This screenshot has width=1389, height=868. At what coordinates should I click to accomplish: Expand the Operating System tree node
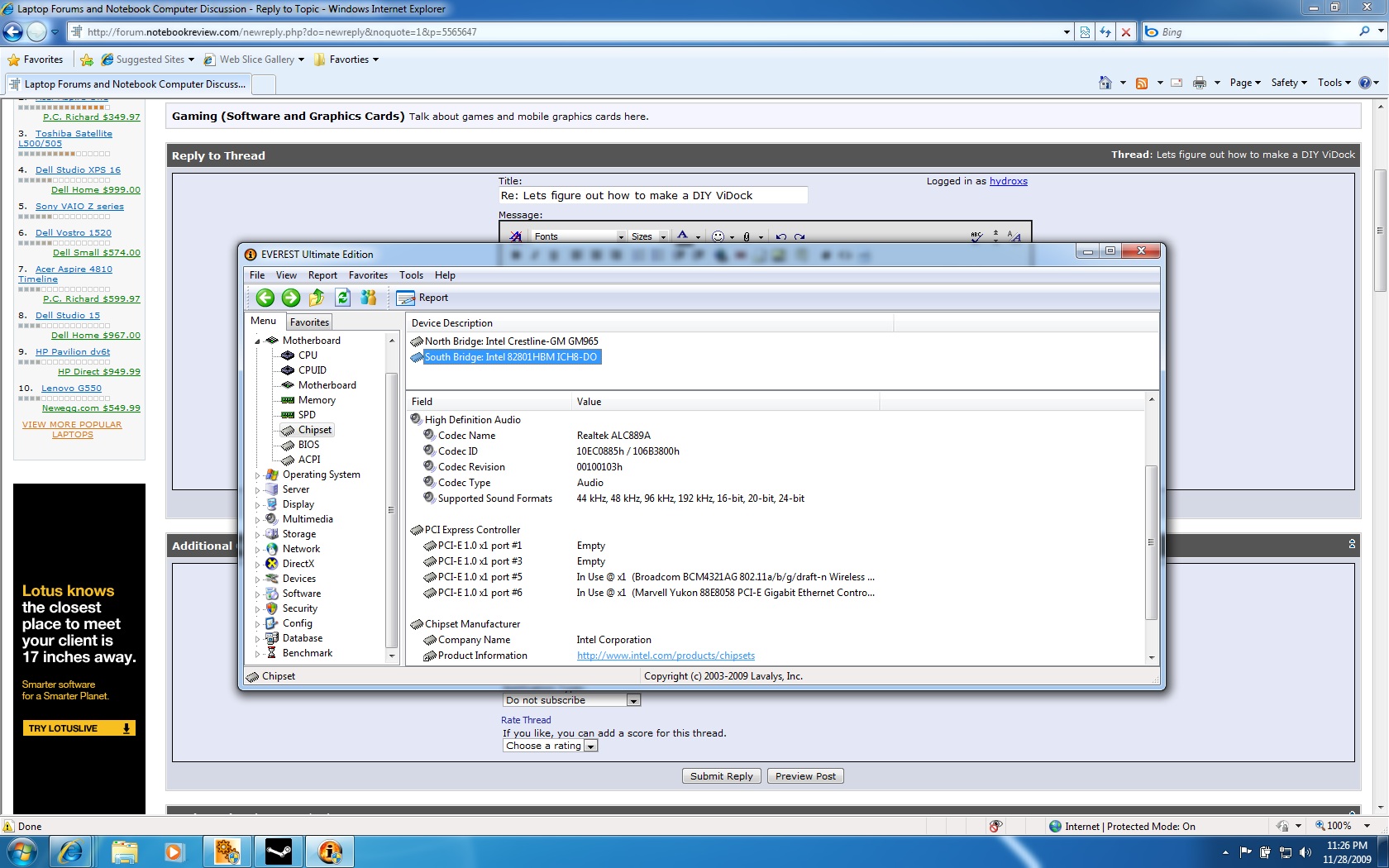[x=257, y=475]
